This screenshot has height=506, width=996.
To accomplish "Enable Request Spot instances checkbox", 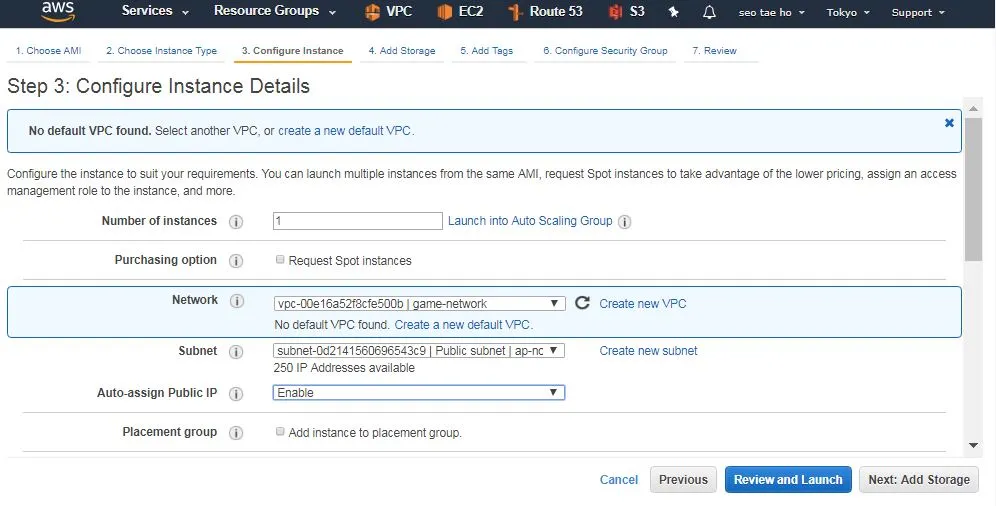I will point(280,260).
